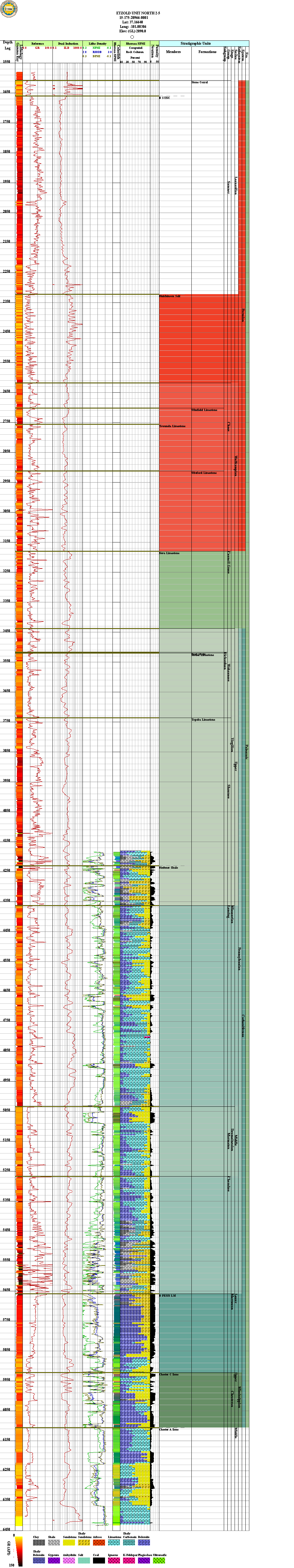Click the 5050 depth label
Viewport: 294px width, 1568px height.
[6, 1110]
